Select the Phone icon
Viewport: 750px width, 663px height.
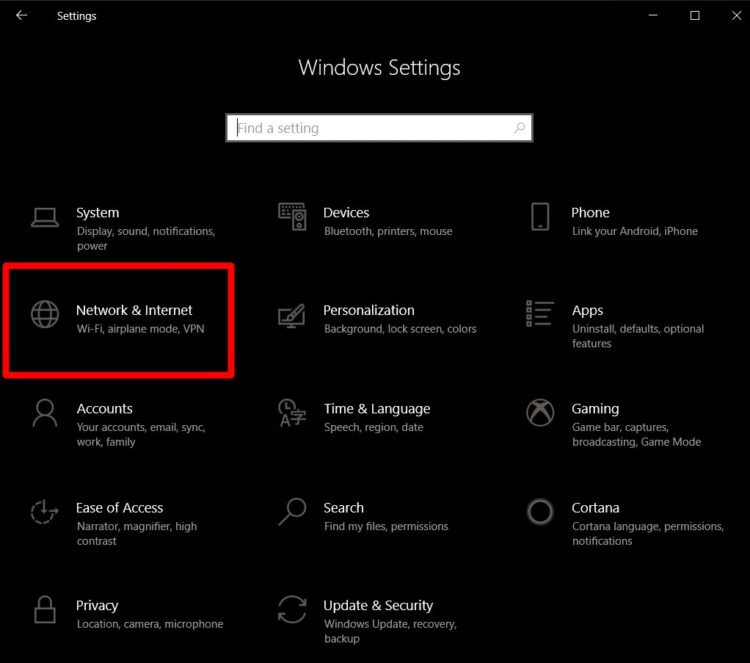(x=540, y=217)
